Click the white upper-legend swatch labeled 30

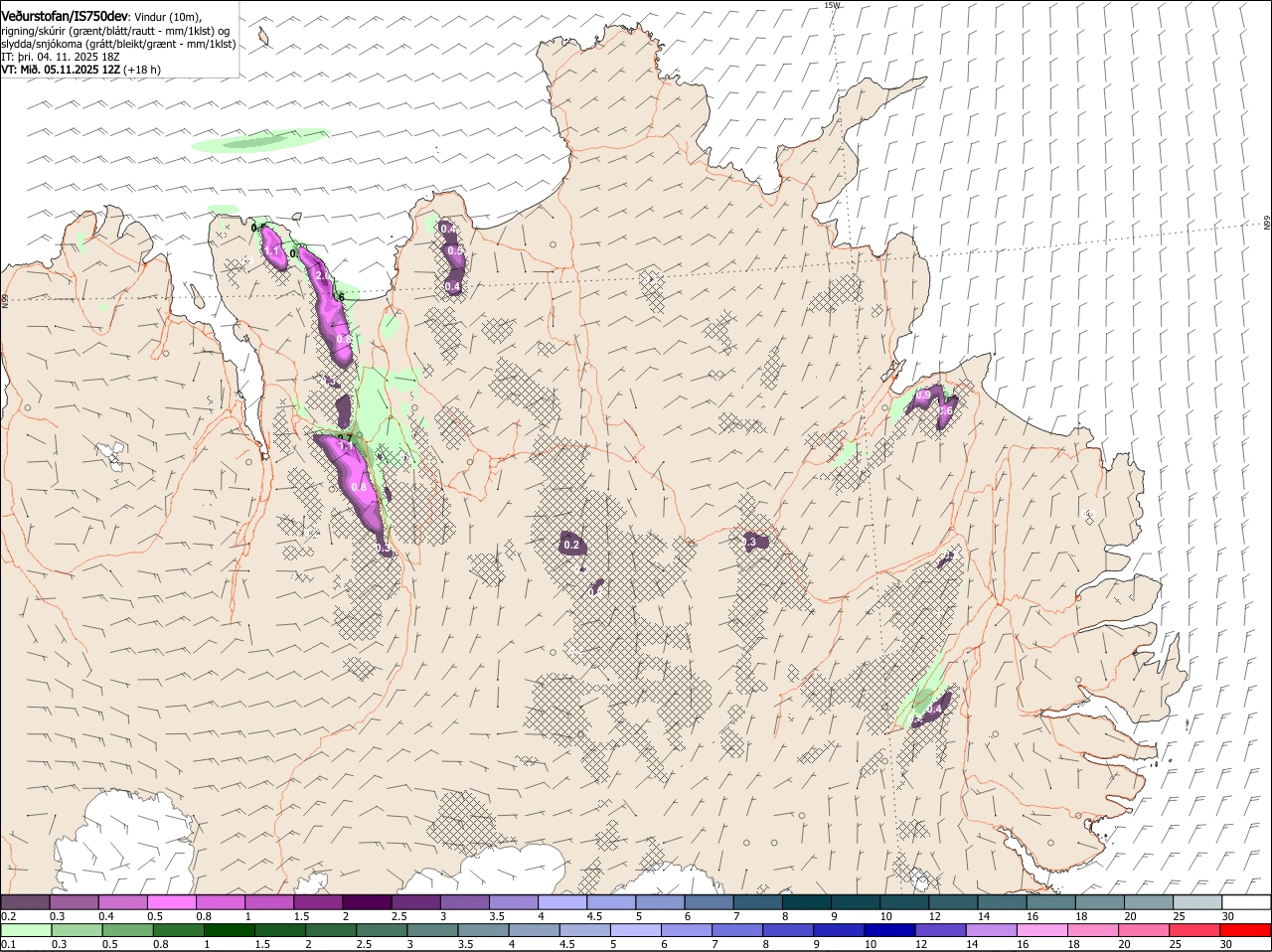(1246, 901)
